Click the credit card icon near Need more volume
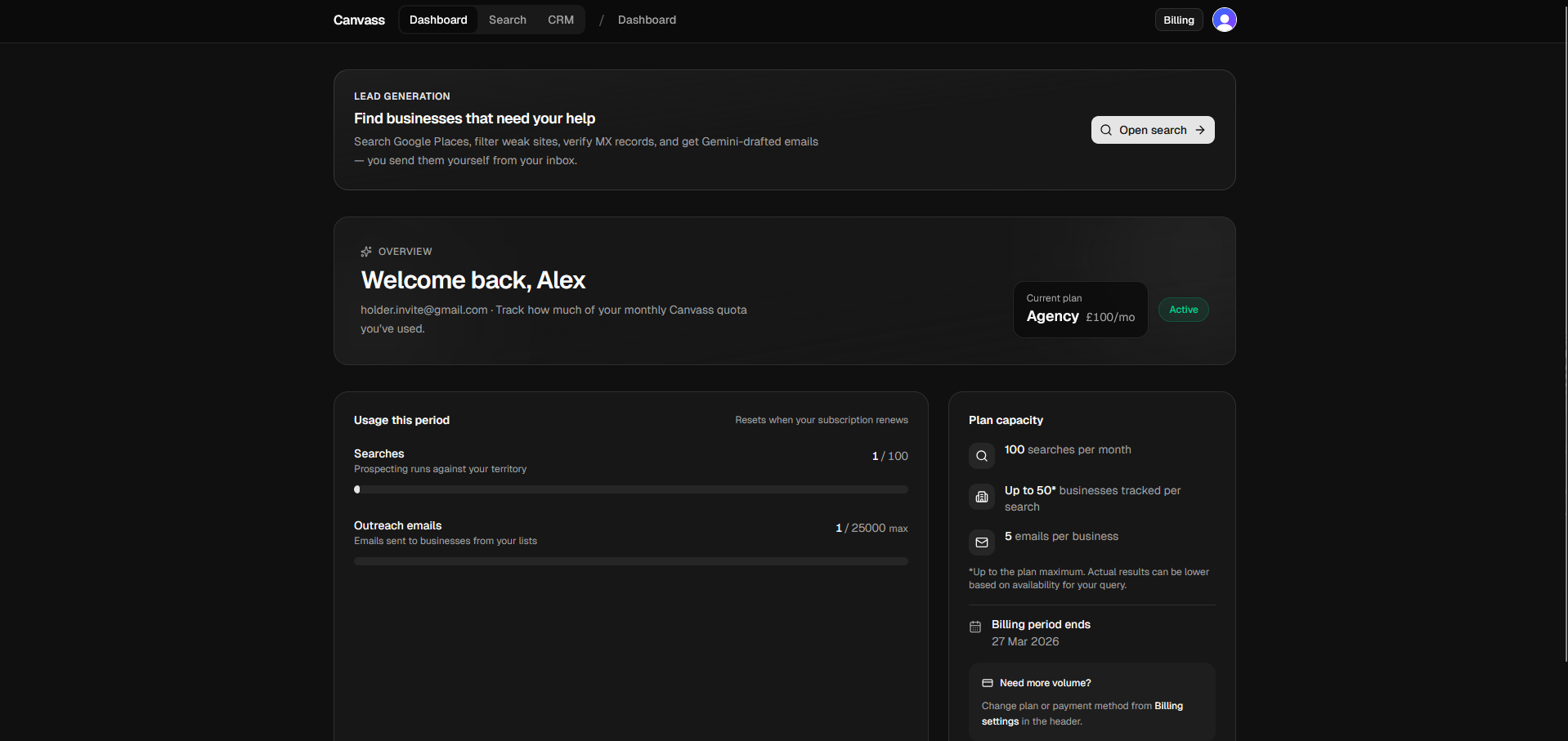 tap(988, 683)
